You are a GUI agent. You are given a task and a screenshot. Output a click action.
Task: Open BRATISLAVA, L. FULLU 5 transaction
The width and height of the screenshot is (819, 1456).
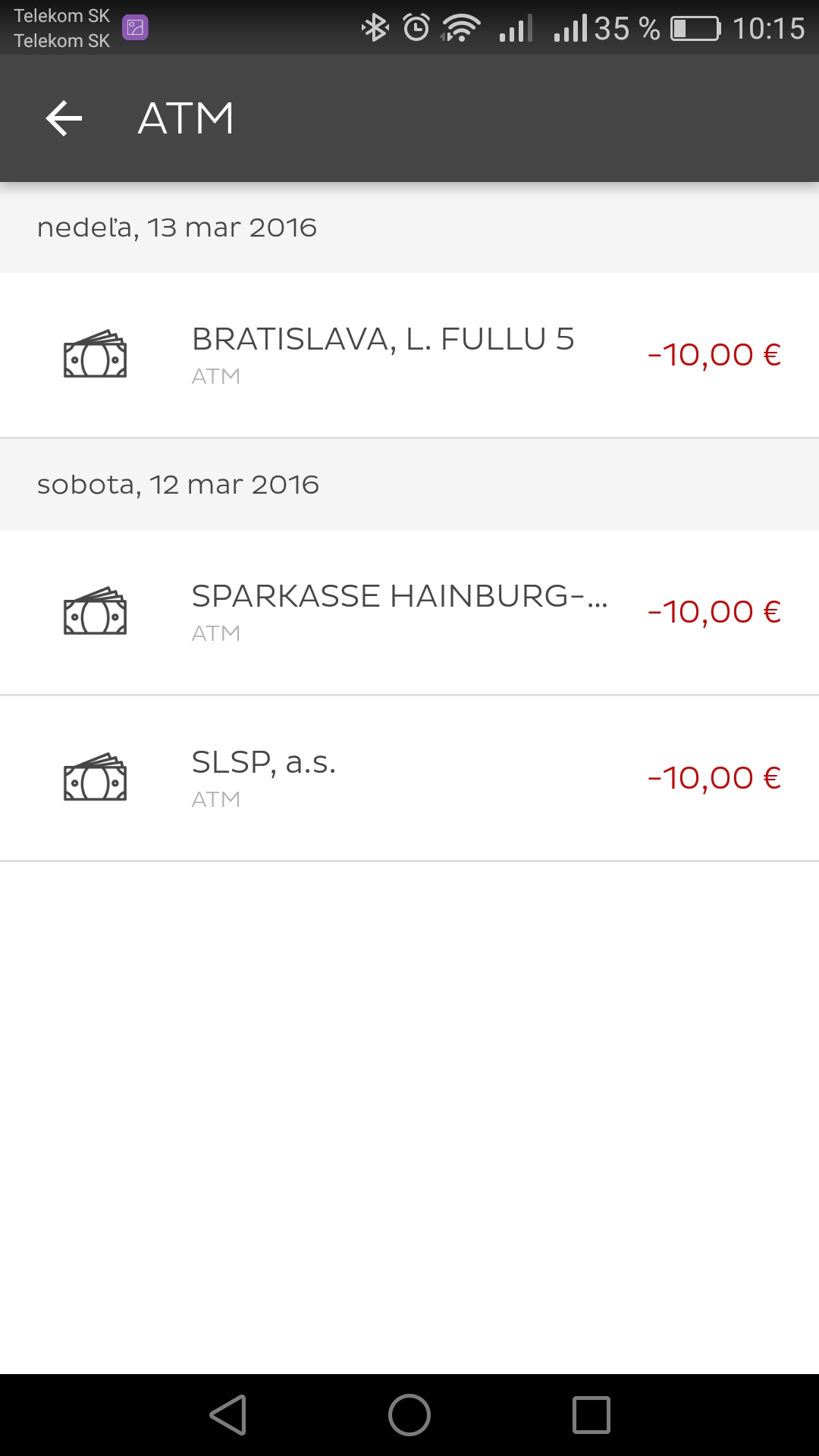click(x=383, y=340)
